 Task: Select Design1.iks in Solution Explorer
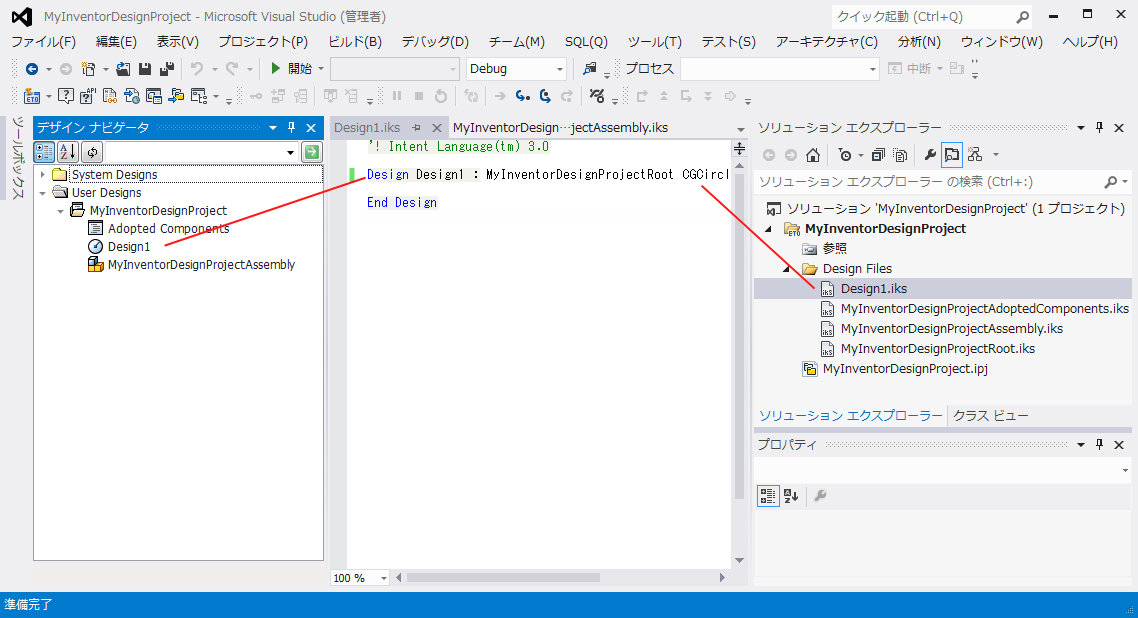(x=874, y=289)
